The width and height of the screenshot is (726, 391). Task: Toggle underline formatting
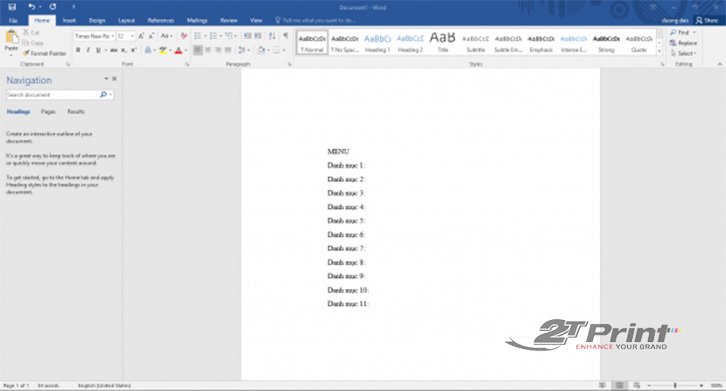[x=98, y=50]
